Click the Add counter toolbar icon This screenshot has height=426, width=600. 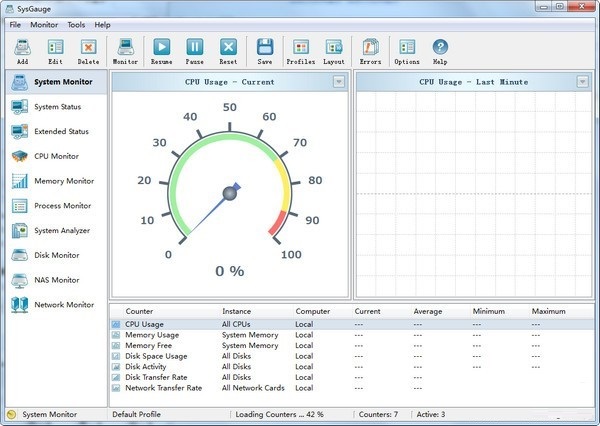pos(22,47)
